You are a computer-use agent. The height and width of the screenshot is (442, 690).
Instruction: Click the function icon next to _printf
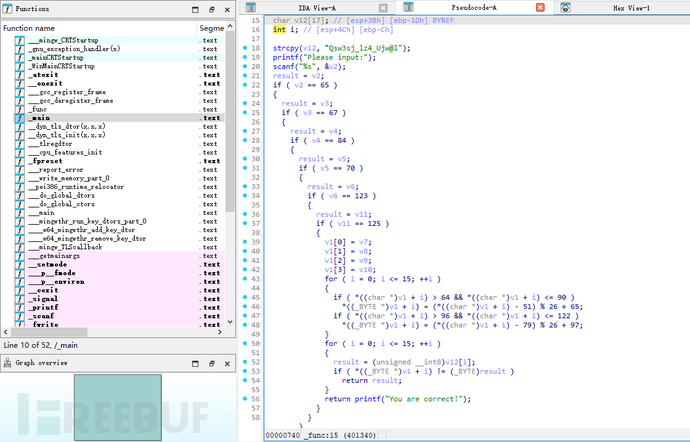point(21,307)
